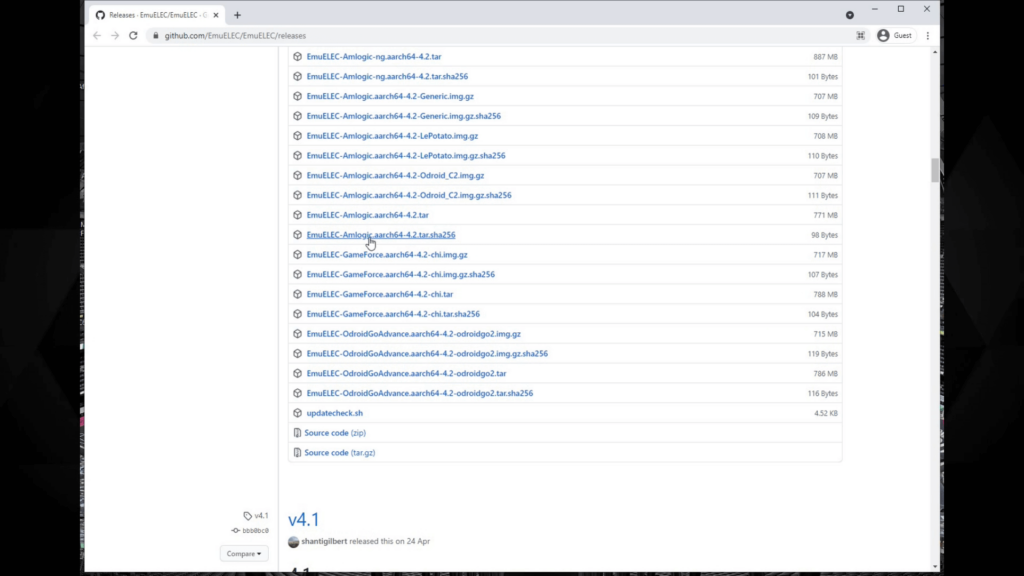Download OdroidGoAdvance 4.2-odroidgo2.img.gz
Viewport: 1024px width, 576px height.
click(413, 334)
